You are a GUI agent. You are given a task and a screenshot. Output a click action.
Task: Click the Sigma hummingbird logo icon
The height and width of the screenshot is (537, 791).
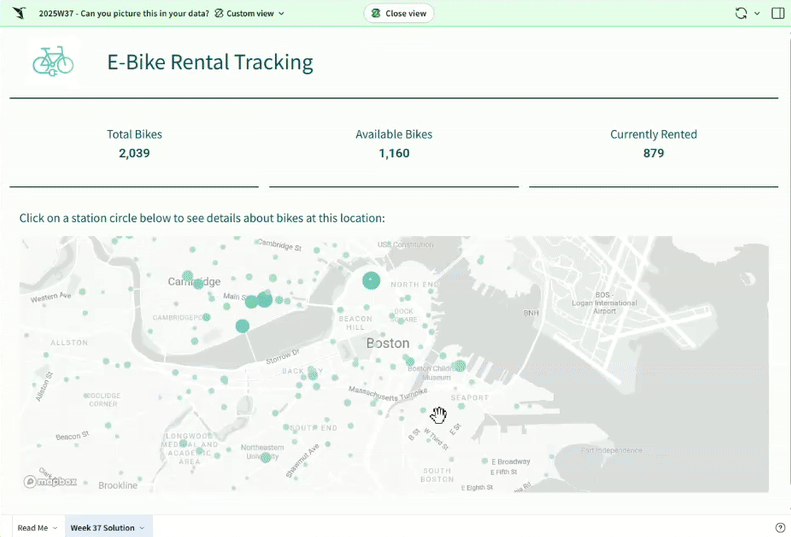click(19, 13)
